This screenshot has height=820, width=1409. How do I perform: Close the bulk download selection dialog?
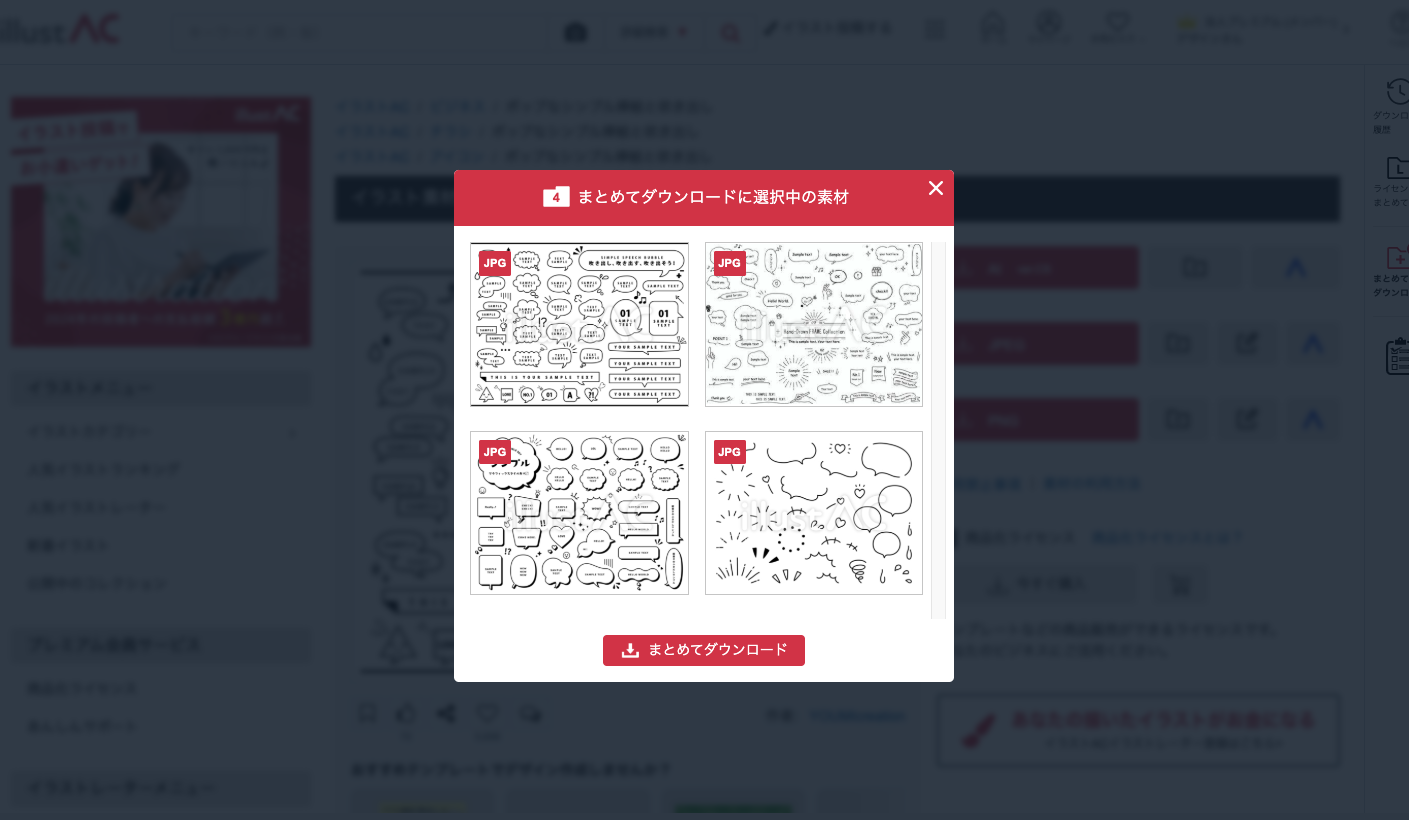[935, 188]
